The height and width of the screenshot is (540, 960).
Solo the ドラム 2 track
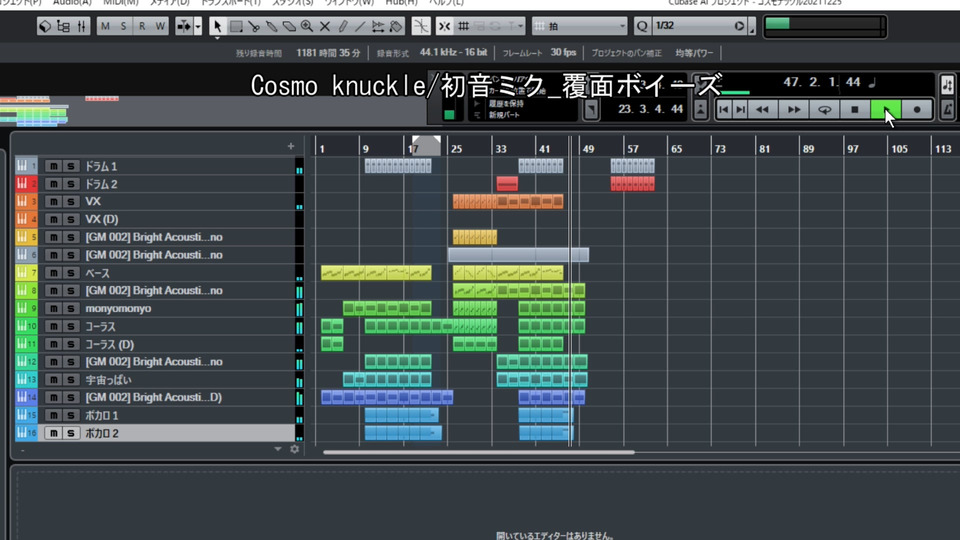pyautogui.click(x=70, y=184)
